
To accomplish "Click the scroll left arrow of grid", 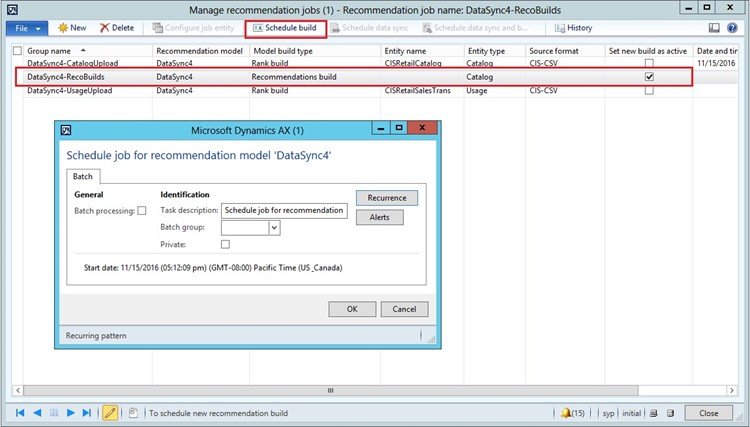I will coord(18,390).
